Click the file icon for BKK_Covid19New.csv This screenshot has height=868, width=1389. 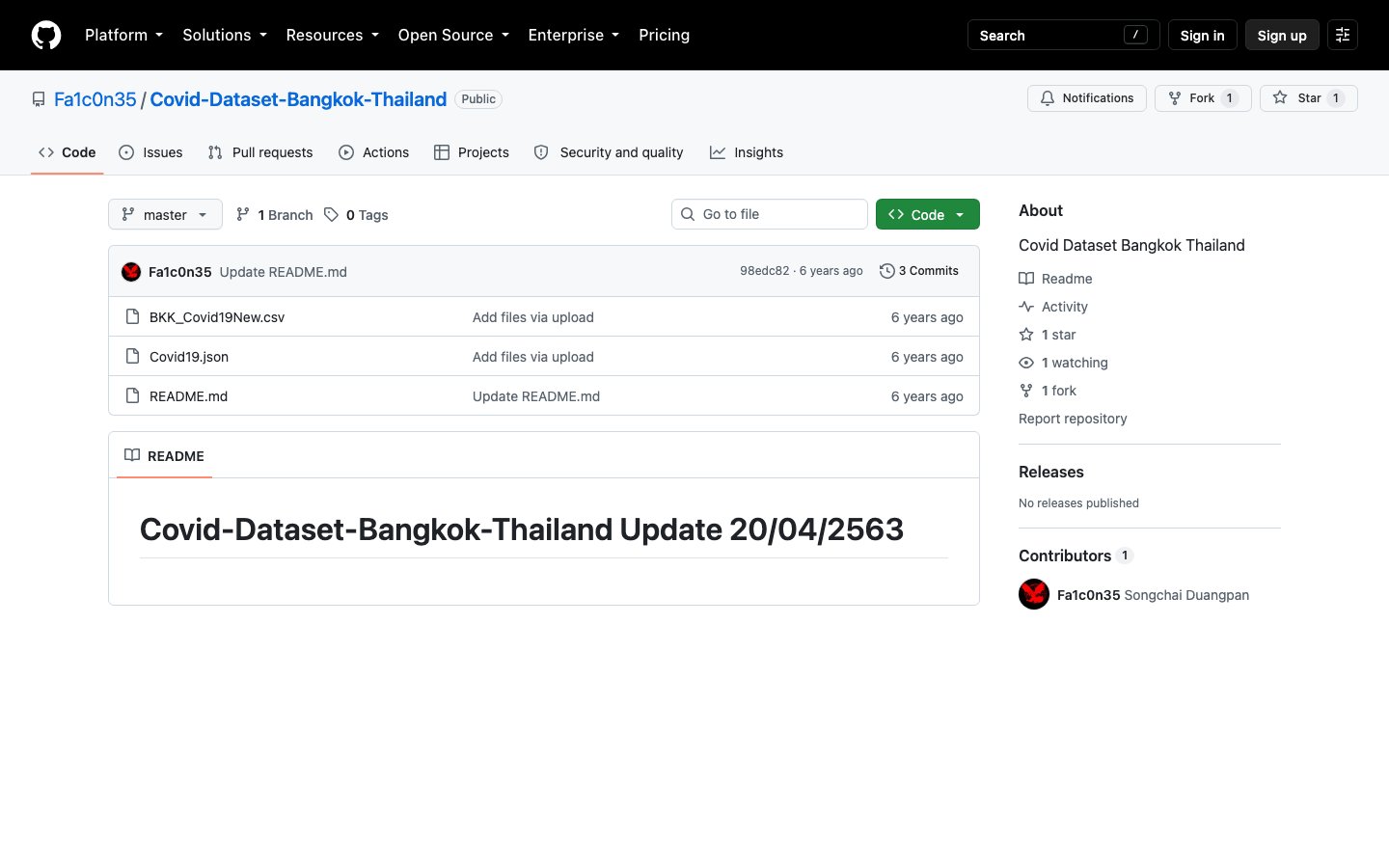(133, 316)
